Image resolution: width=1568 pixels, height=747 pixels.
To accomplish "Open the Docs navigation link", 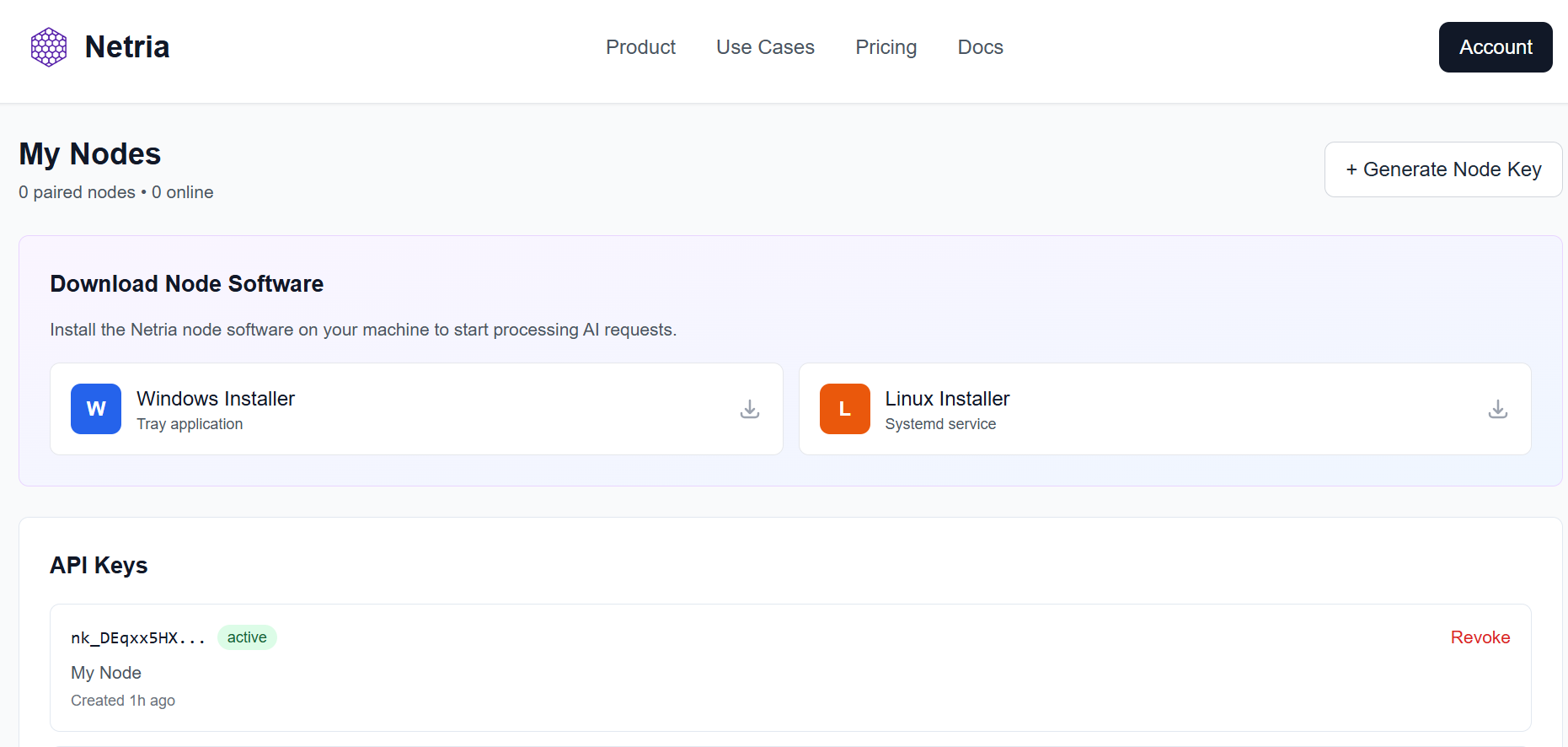I will [980, 47].
